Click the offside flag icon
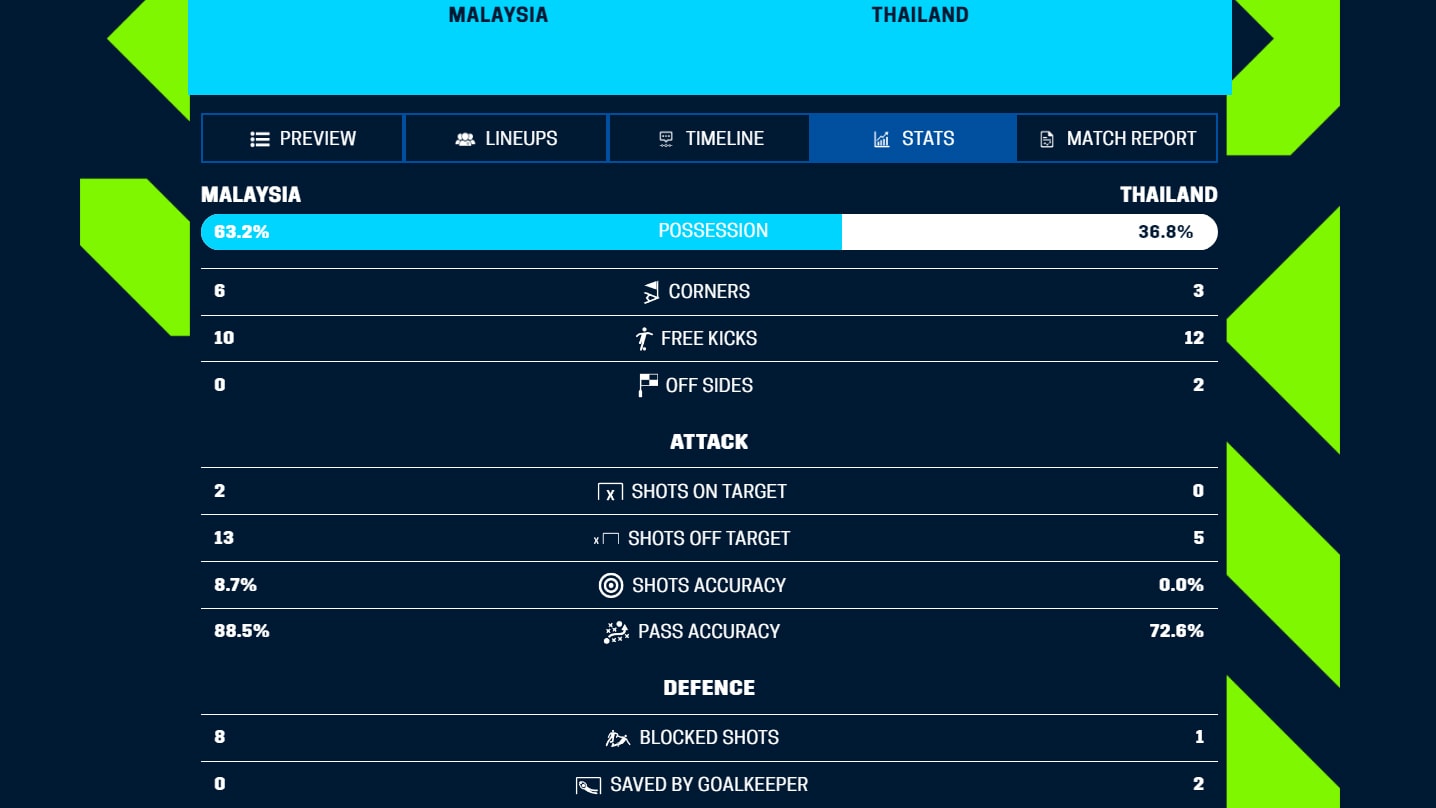This screenshot has width=1436, height=808. point(648,385)
